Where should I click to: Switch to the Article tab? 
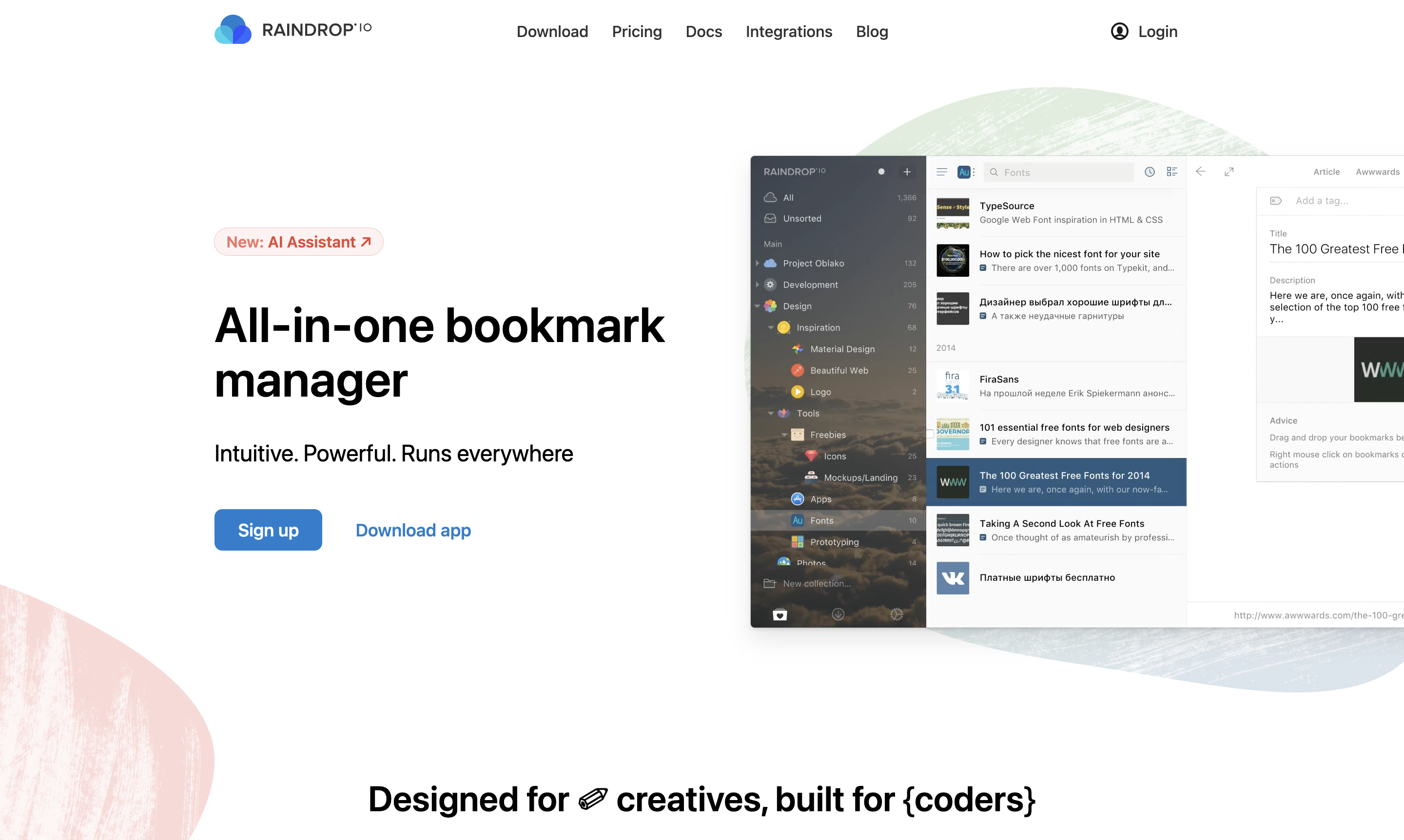1326,172
